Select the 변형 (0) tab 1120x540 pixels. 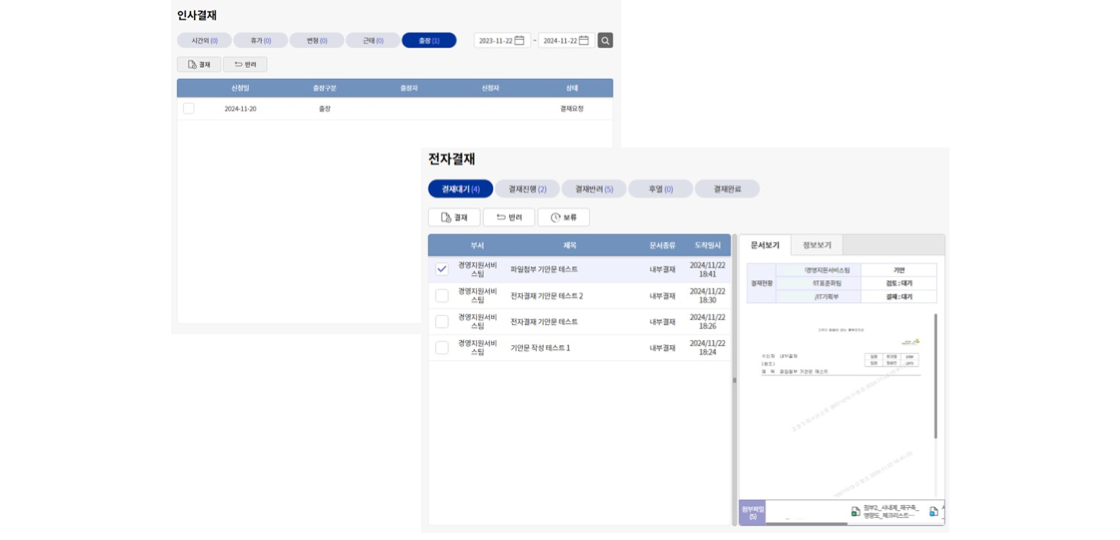[x=316, y=41]
